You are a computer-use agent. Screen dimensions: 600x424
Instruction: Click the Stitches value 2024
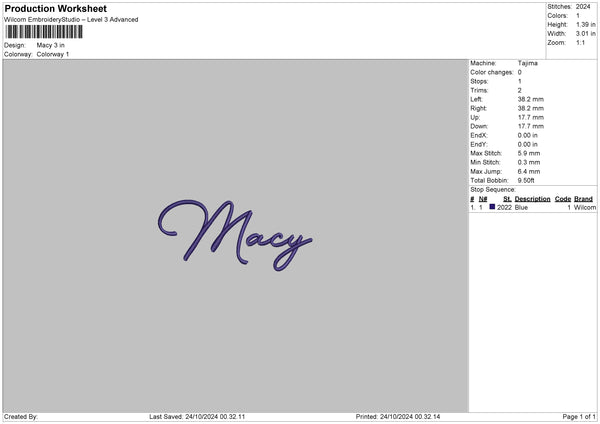click(583, 7)
